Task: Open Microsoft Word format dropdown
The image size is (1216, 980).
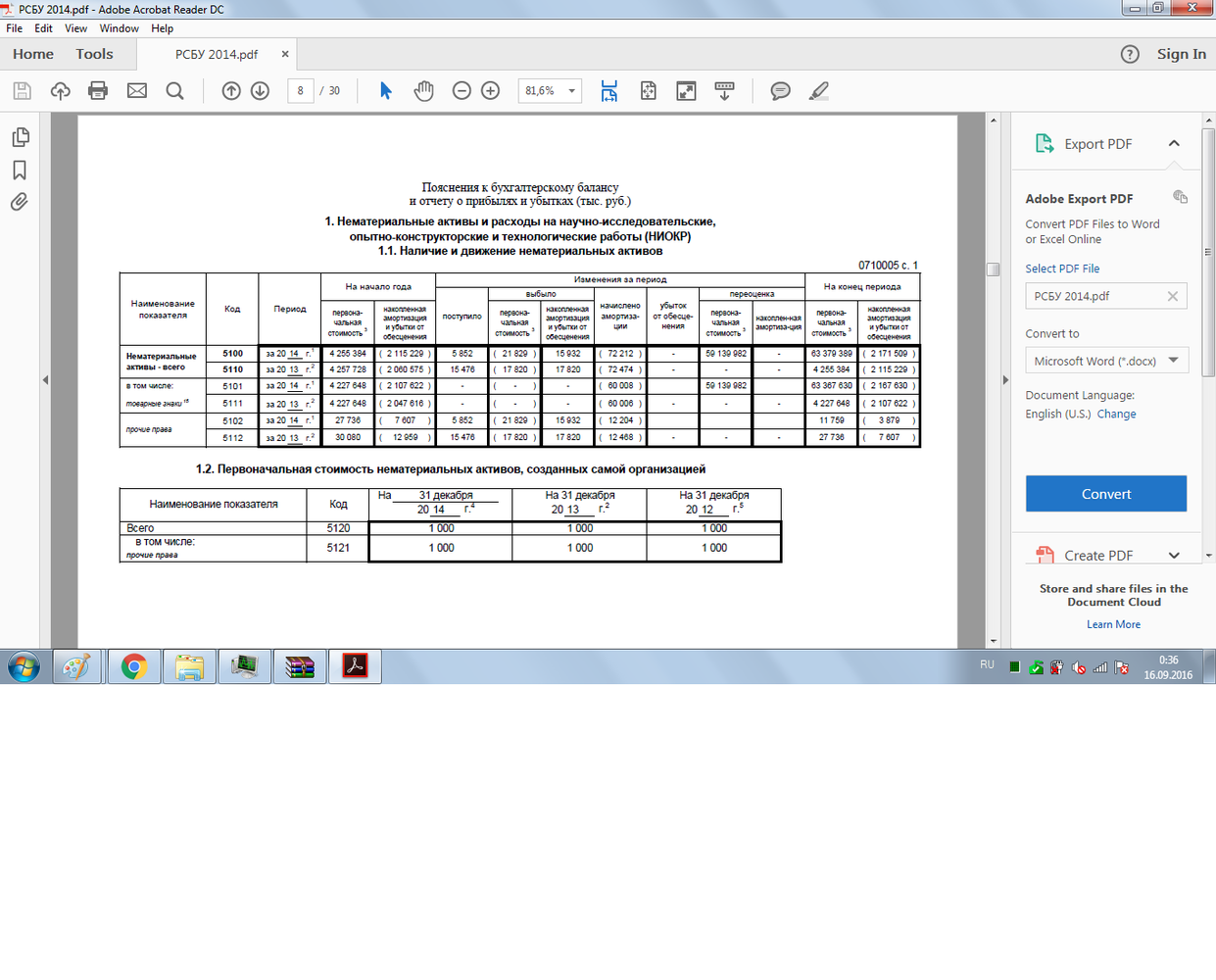Action: click(1106, 361)
